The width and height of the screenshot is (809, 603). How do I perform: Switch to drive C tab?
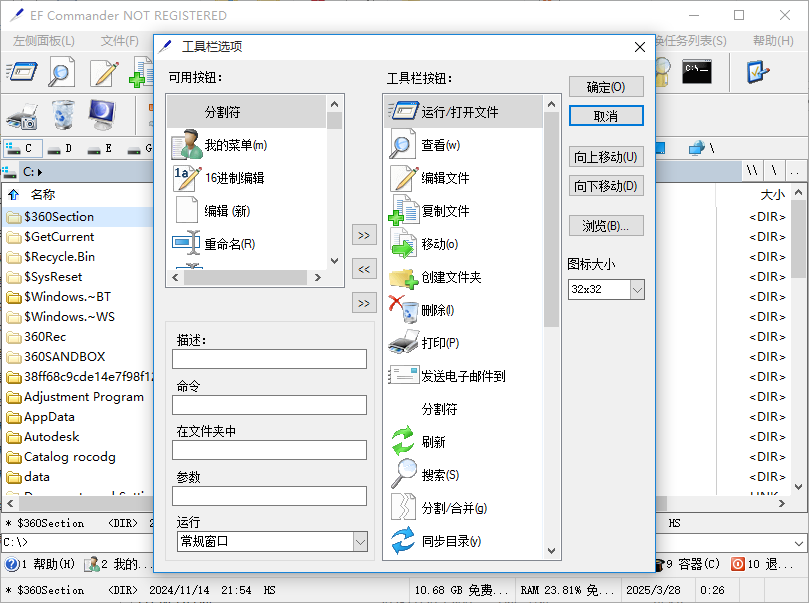pyautogui.click(x=23, y=149)
